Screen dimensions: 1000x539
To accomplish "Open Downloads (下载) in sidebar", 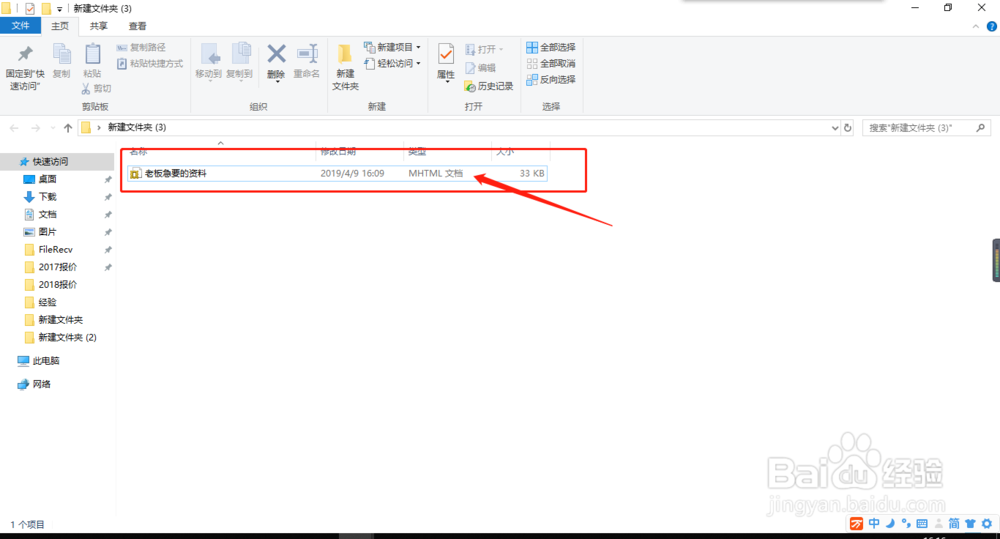I will [x=47, y=196].
